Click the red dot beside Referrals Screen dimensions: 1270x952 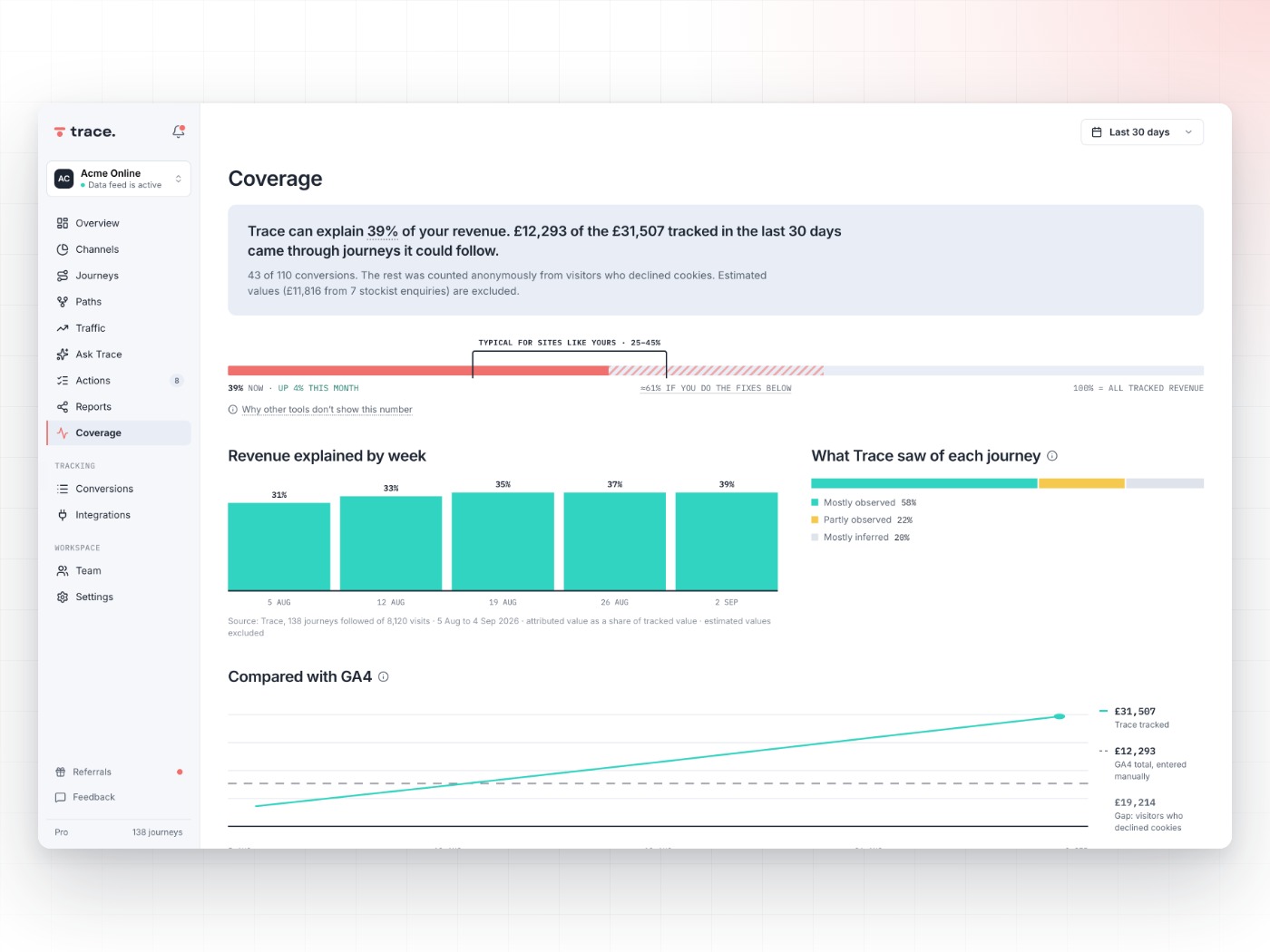tap(180, 772)
